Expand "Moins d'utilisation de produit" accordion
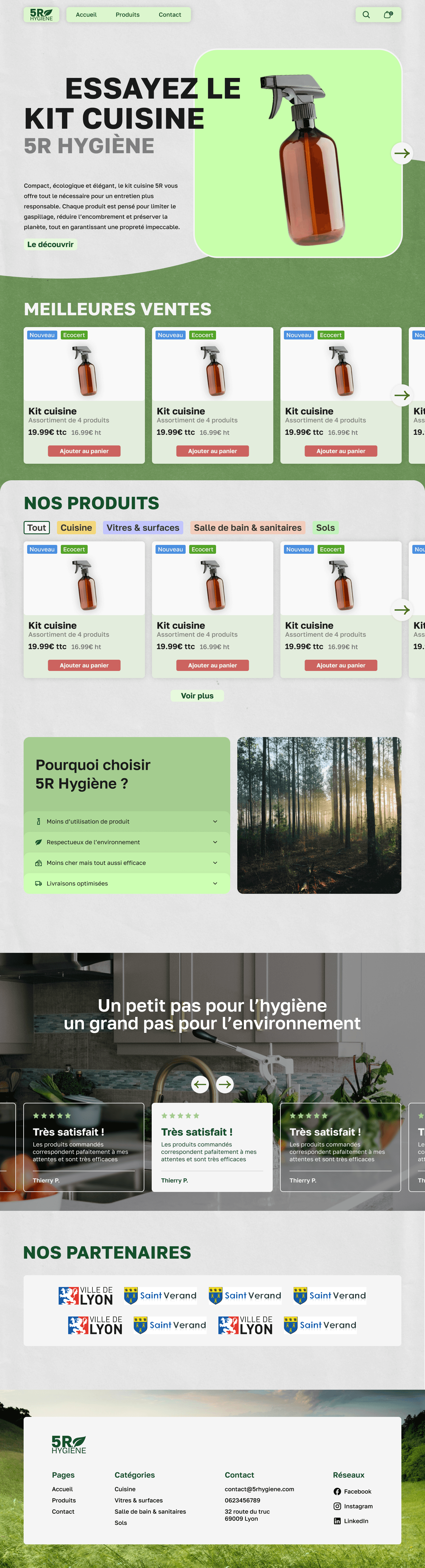The width and height of the screenshot is (425, 1568). coord(127,821)
